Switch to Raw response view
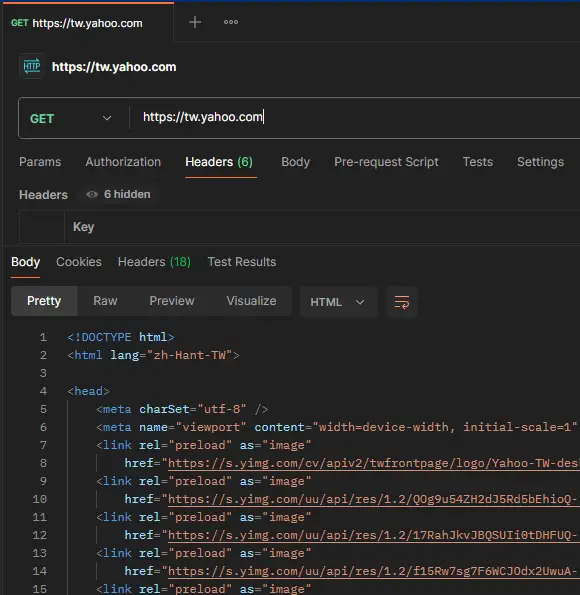The width and height of the screenshot is (580, 595). click(x=105, y=301)
